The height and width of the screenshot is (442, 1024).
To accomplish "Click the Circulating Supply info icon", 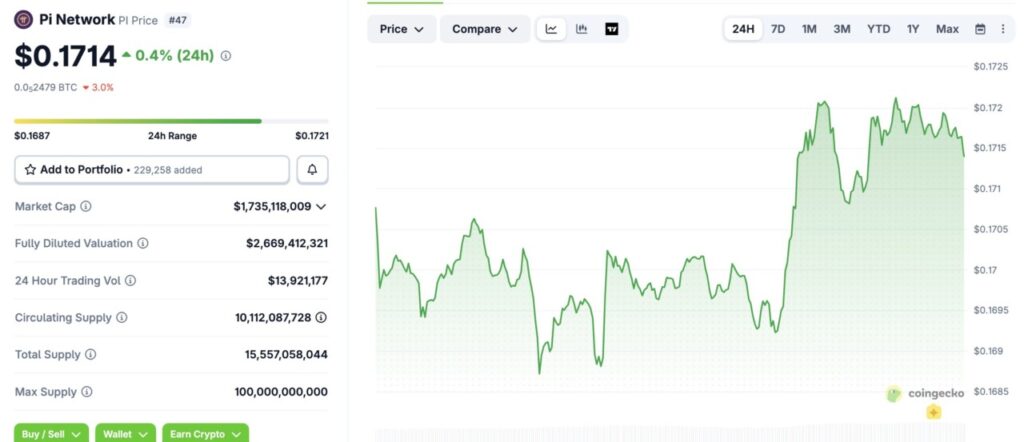I will [x=122, y=318].
